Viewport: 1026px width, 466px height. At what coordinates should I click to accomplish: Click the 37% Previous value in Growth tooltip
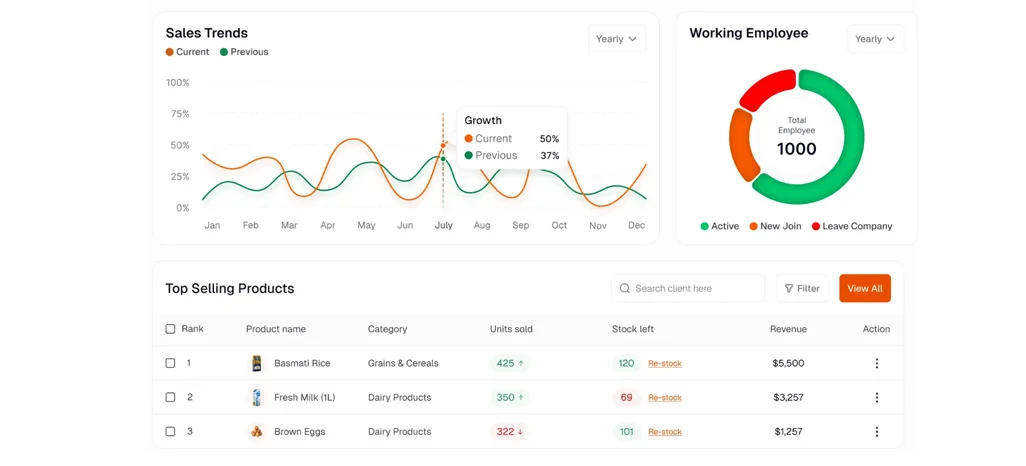point(550,156)
